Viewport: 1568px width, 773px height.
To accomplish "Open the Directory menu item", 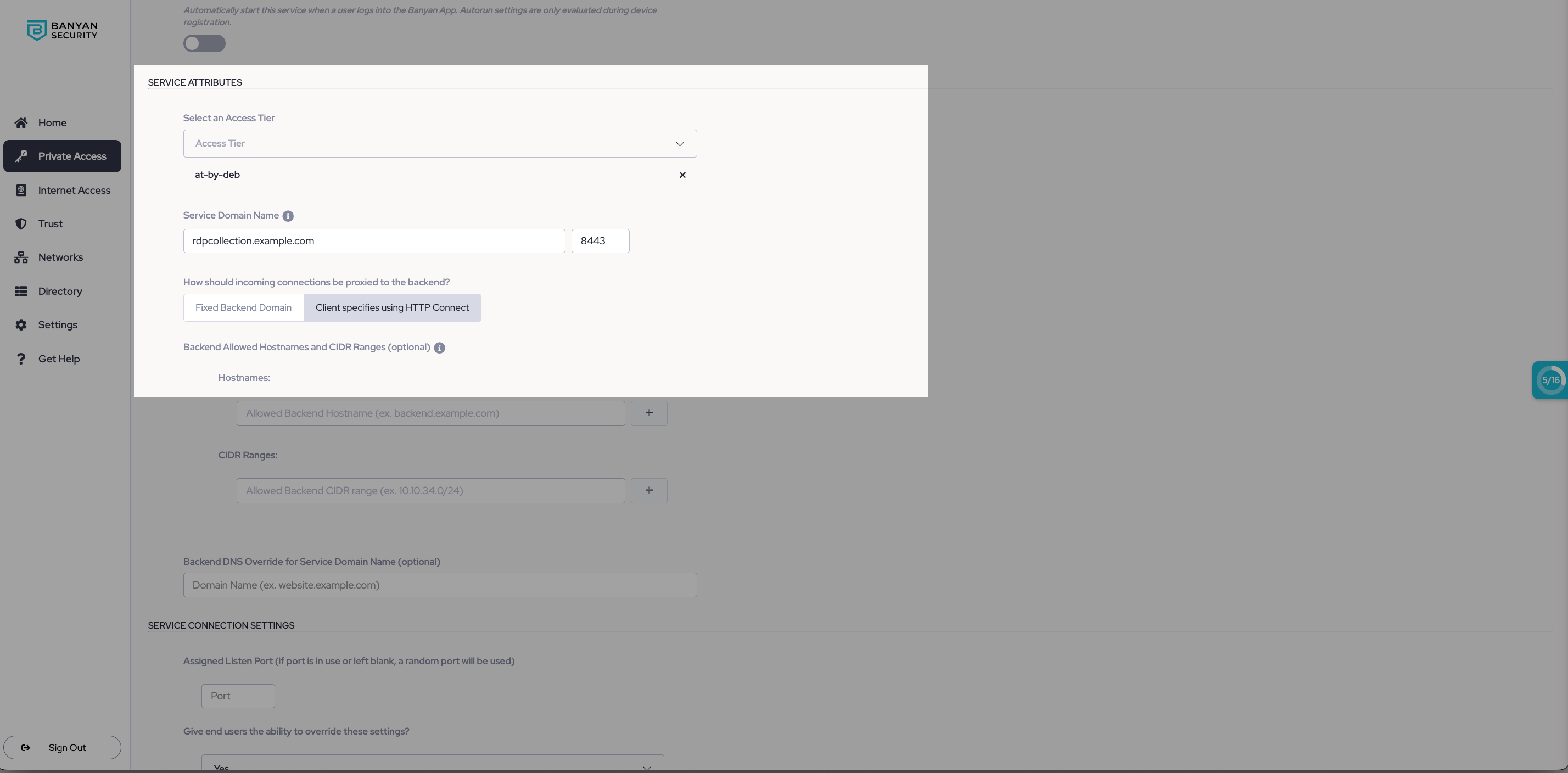I will pos(60,292).
